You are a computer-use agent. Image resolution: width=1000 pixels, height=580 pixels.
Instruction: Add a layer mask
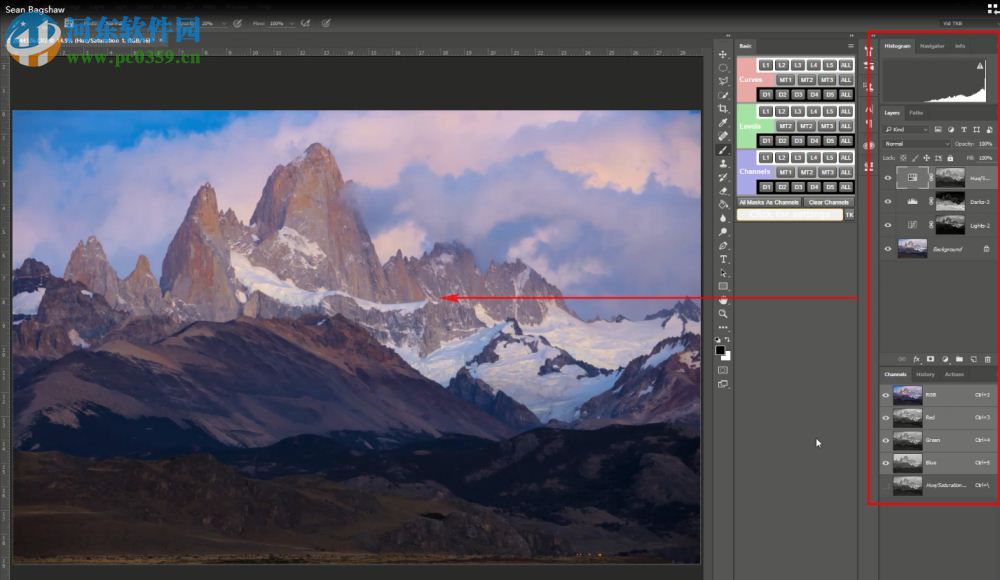coord(930,359)
